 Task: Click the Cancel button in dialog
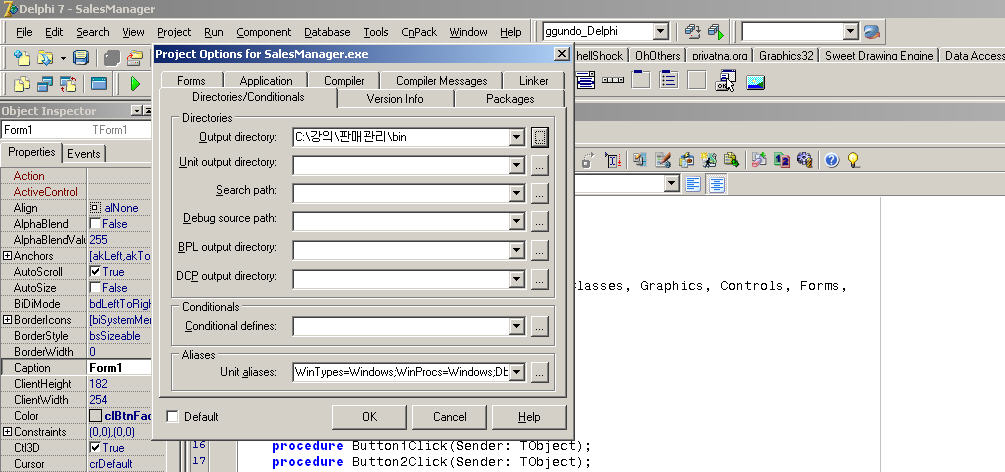pos(450,416)
